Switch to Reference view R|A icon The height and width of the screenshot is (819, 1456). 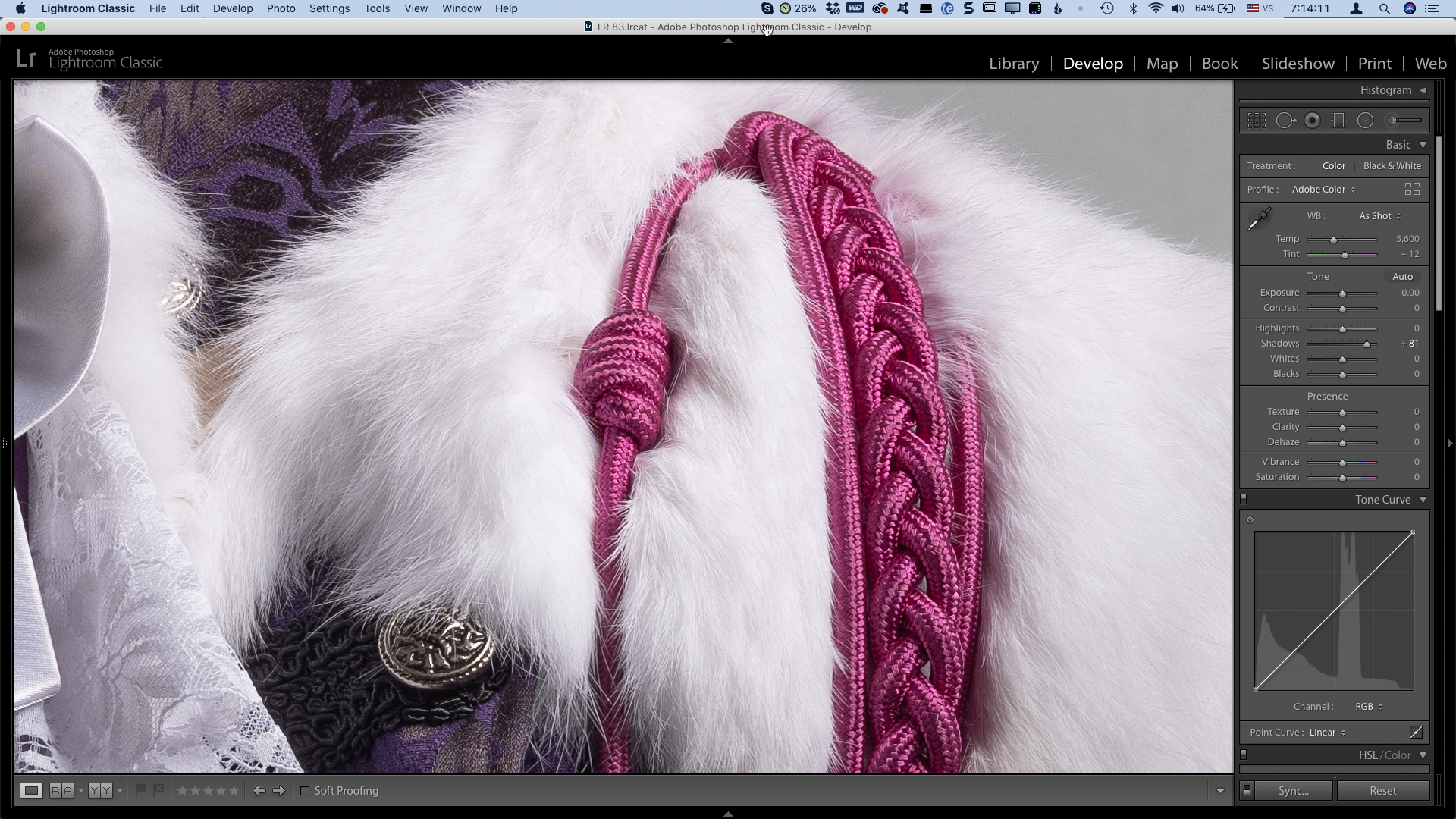pos(61,791)
